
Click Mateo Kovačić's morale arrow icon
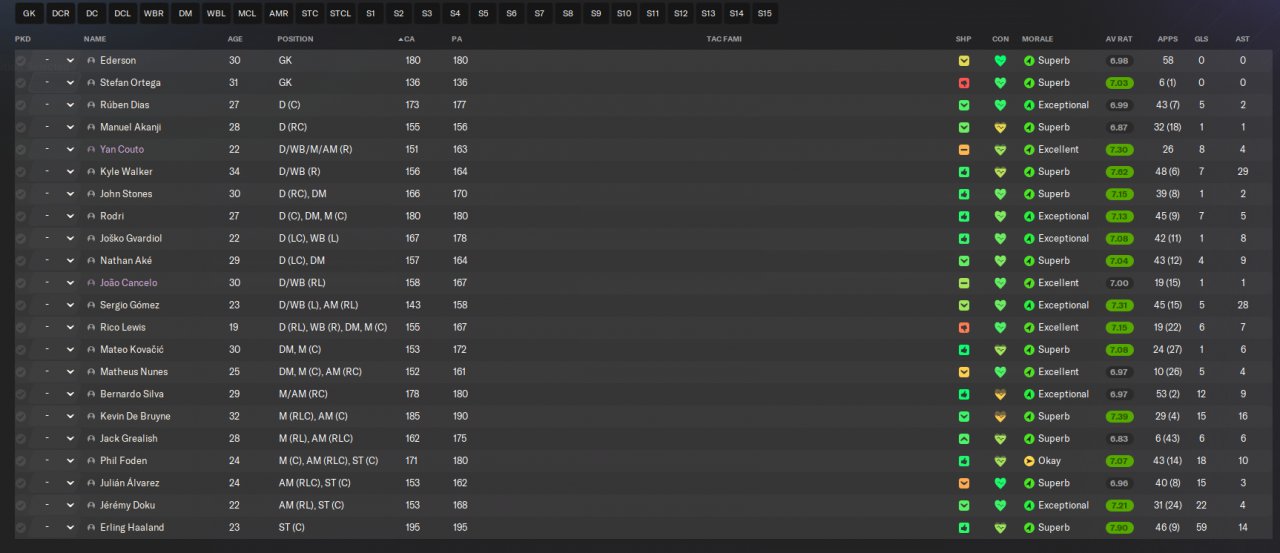[x=1029, y=350]
